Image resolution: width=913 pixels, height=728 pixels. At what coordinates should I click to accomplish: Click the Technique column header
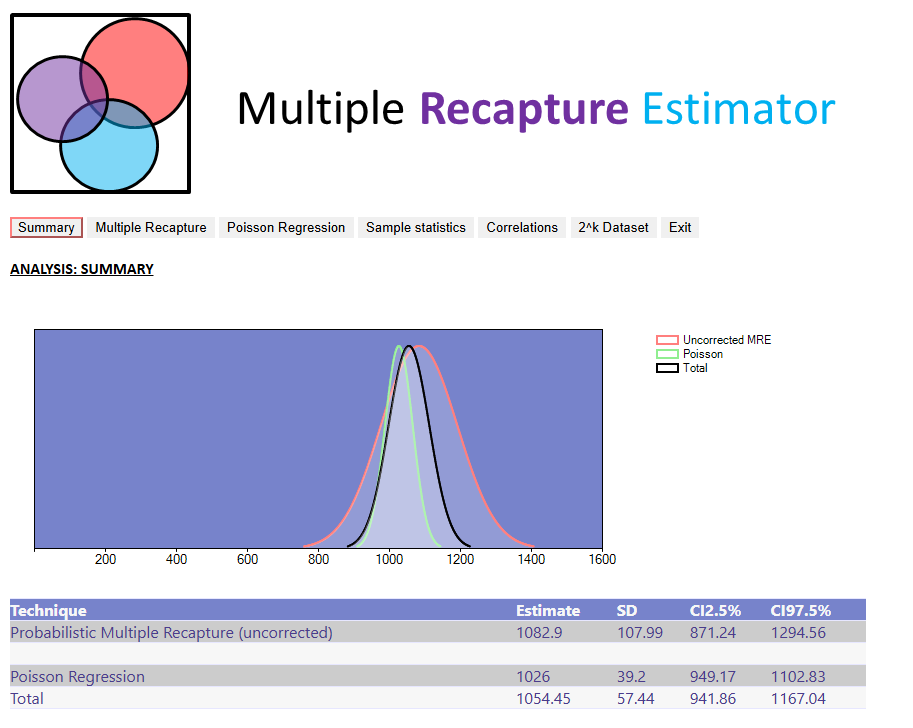(x=48, y=610)
